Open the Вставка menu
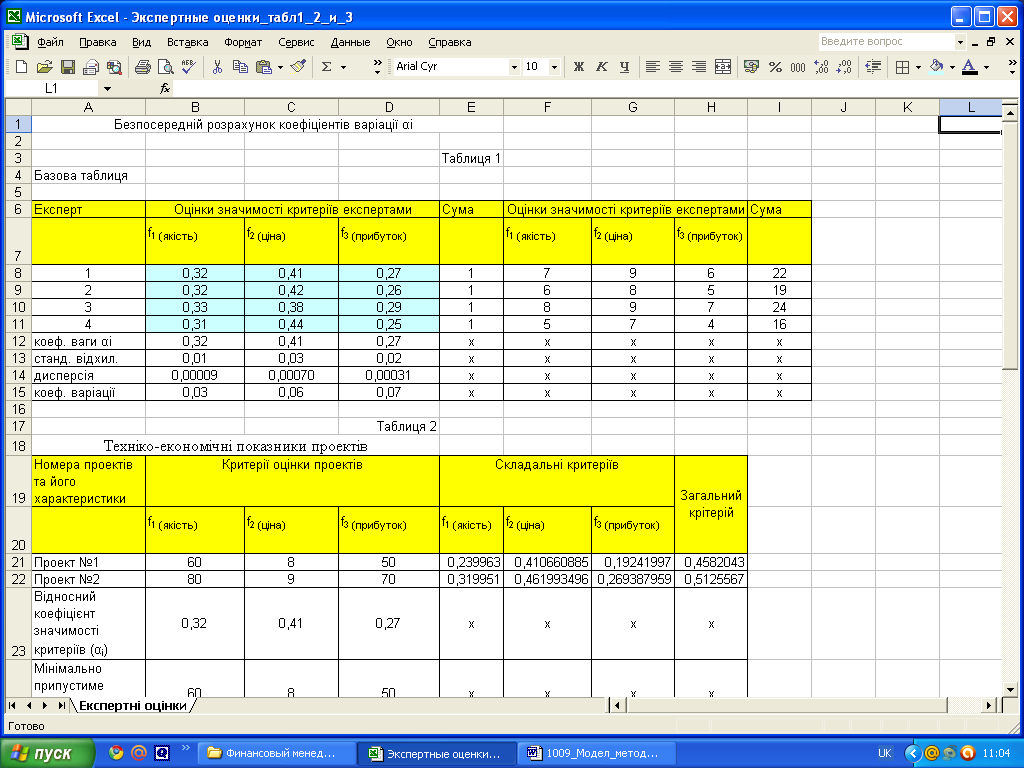 [187, 42]
